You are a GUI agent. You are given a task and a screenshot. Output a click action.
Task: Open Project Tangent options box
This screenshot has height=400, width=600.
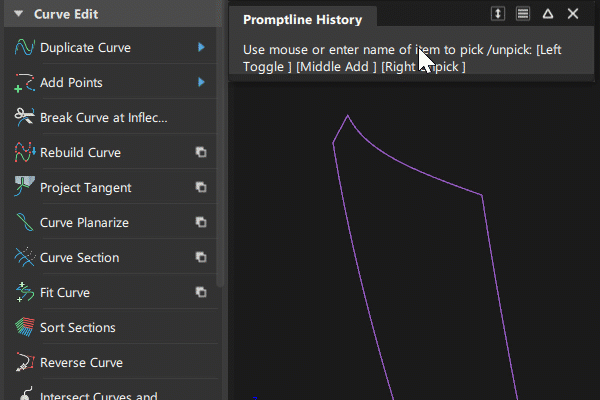pos(201,187)
